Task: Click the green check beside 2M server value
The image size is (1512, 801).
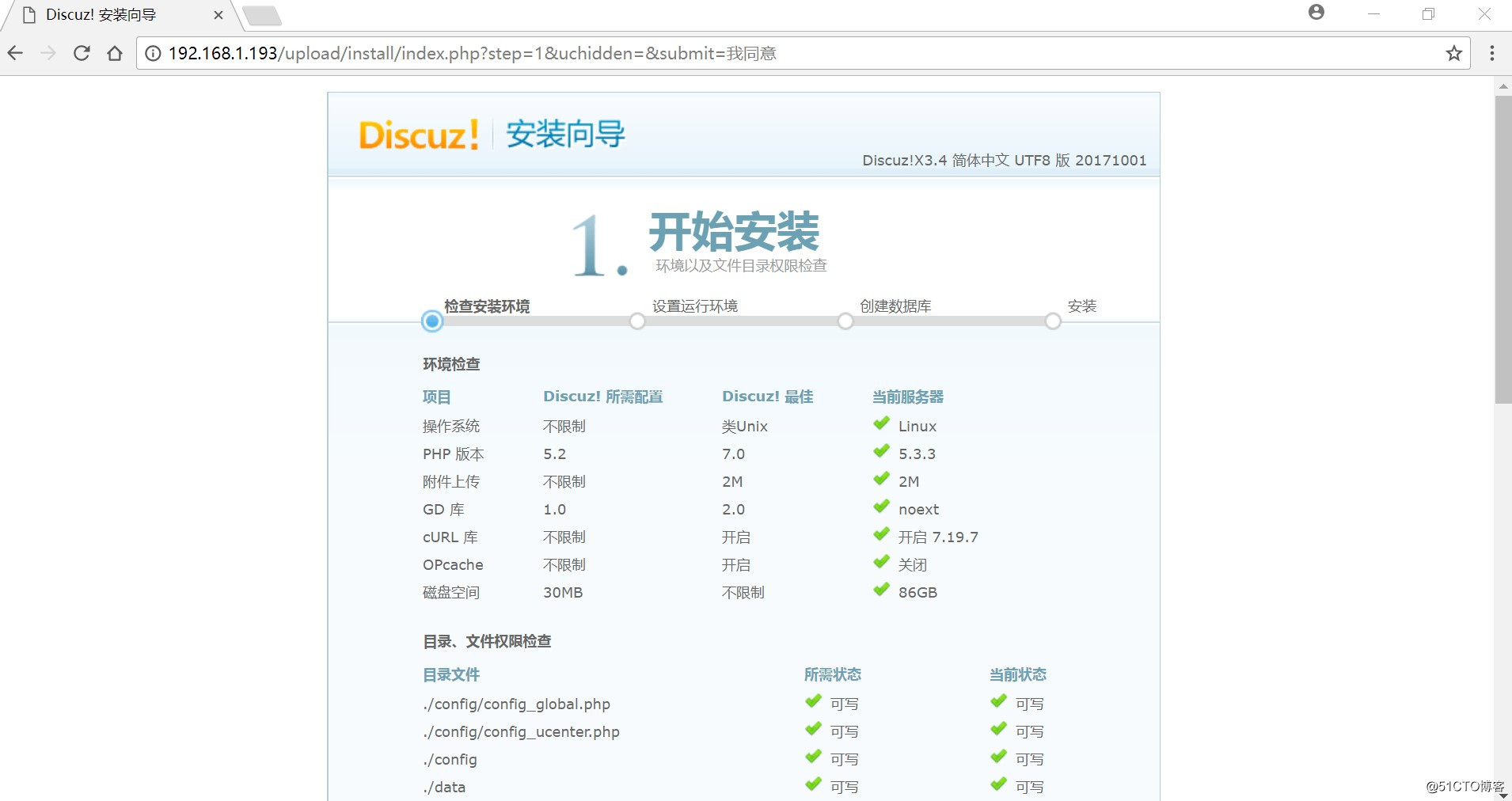Action: (x=881, y=479)
